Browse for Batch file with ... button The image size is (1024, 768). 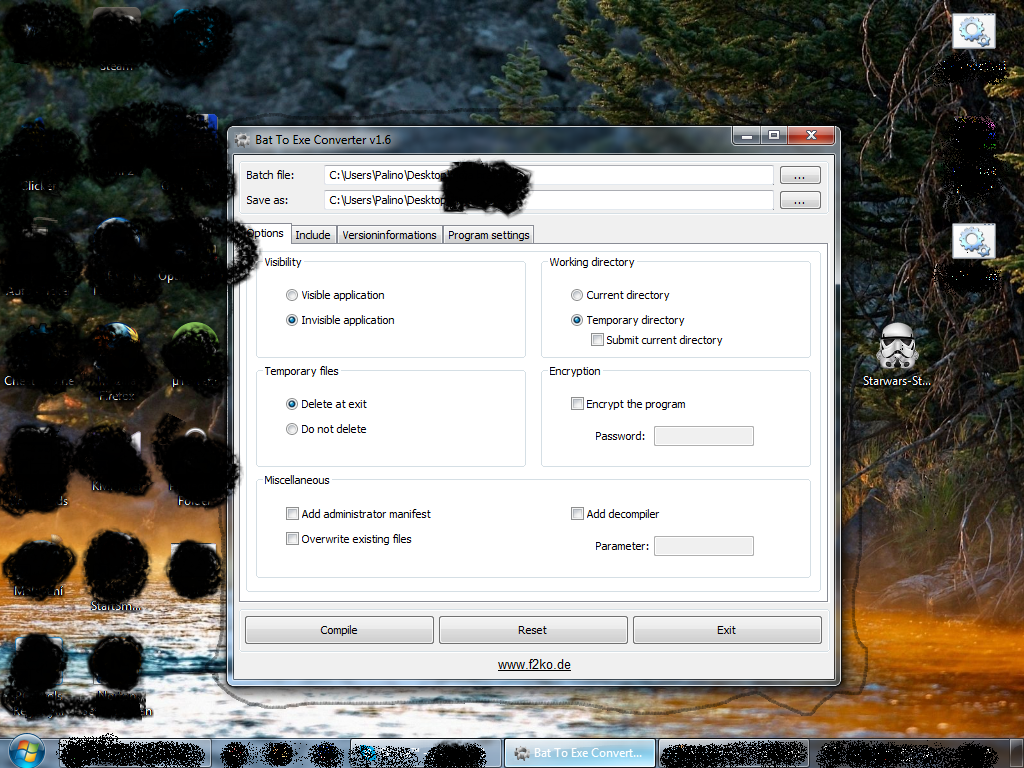(800, 176)
